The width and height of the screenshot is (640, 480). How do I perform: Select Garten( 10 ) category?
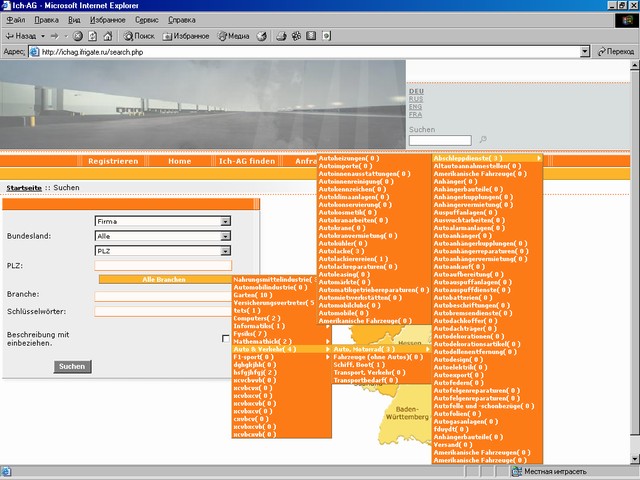(x=253, y=295)
